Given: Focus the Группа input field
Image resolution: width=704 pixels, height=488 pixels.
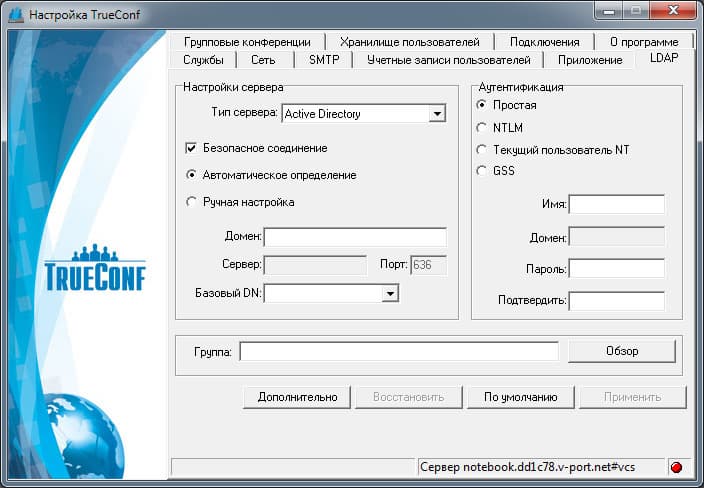Looking at the screenshot, I should pos(399,351).
